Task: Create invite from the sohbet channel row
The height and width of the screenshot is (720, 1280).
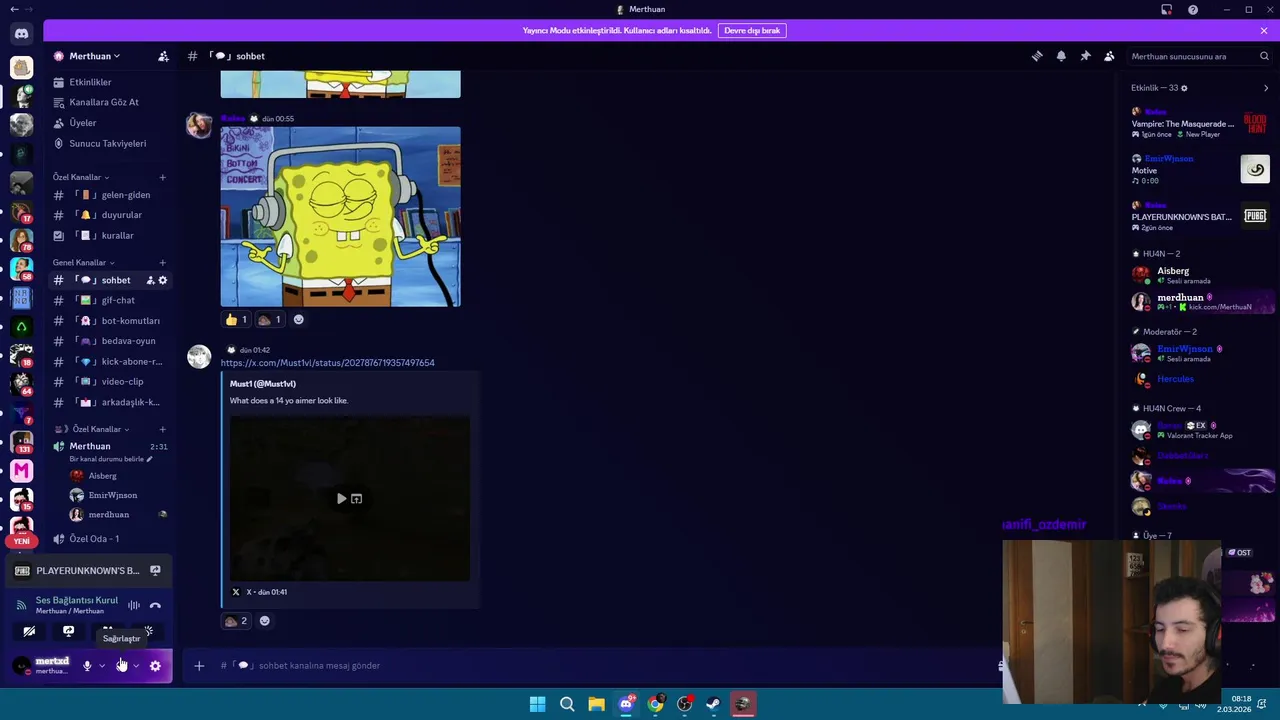Action: pos(151,280)
